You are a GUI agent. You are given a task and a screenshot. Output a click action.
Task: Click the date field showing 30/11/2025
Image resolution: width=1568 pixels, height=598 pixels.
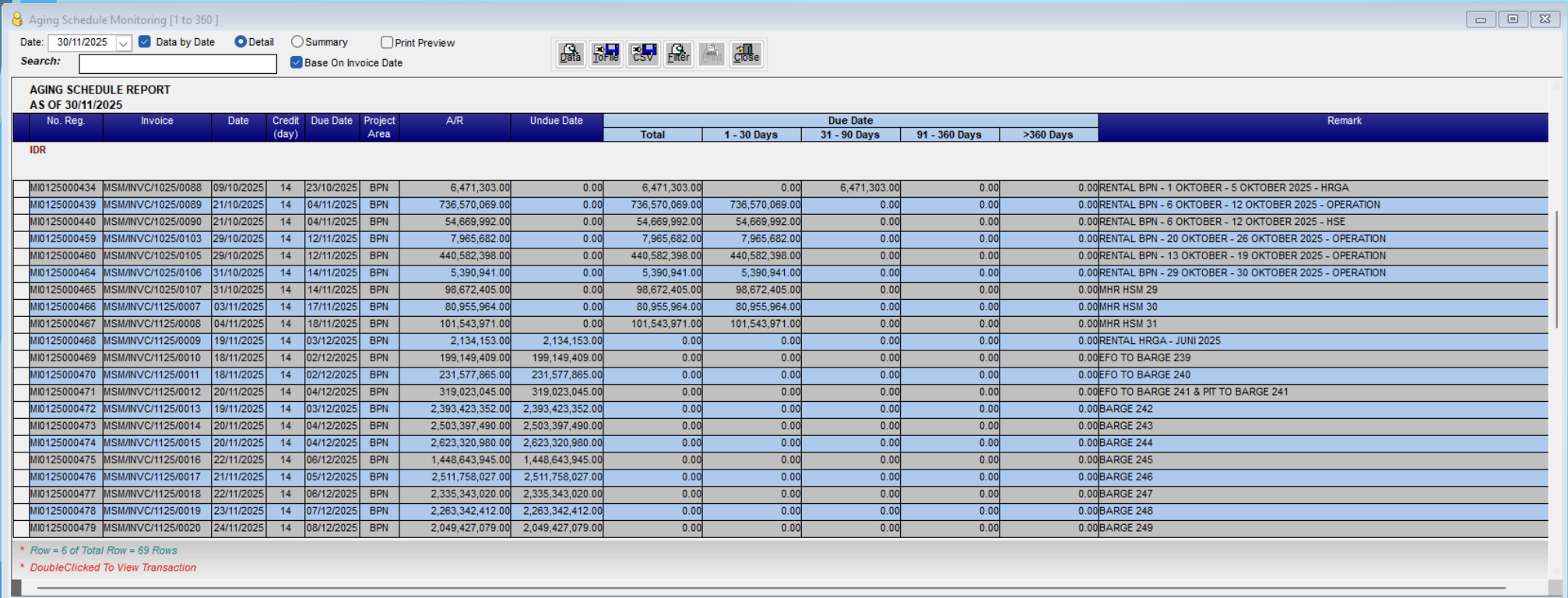pyautogui.click(x=83, y=43)
